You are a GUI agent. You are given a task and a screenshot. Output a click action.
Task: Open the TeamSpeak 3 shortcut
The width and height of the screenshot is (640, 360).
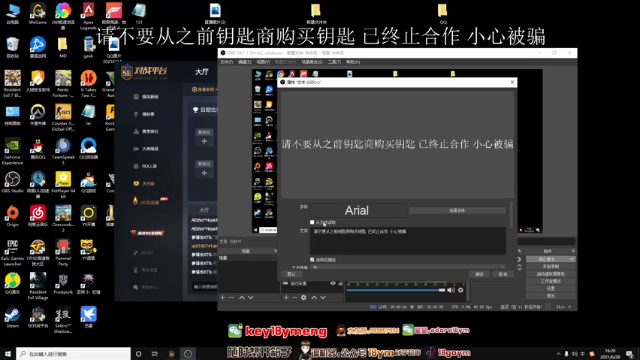[x=63, y=151]
